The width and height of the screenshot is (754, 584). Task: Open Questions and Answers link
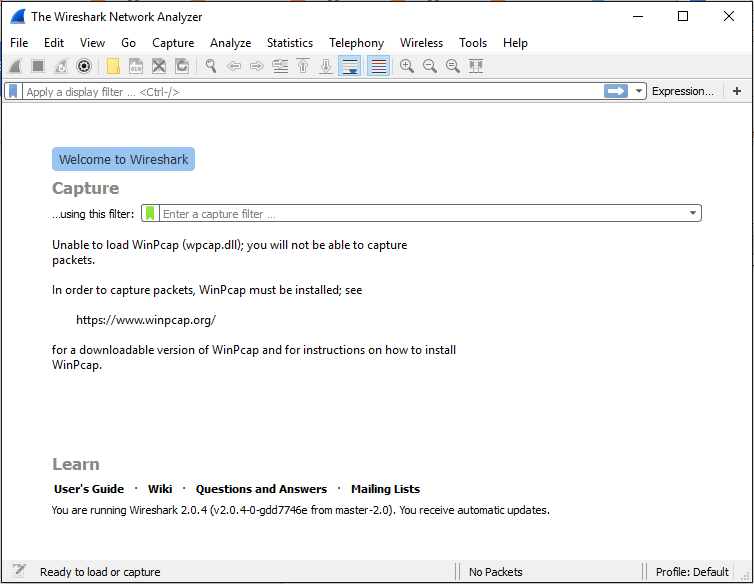tap(261, 489)
